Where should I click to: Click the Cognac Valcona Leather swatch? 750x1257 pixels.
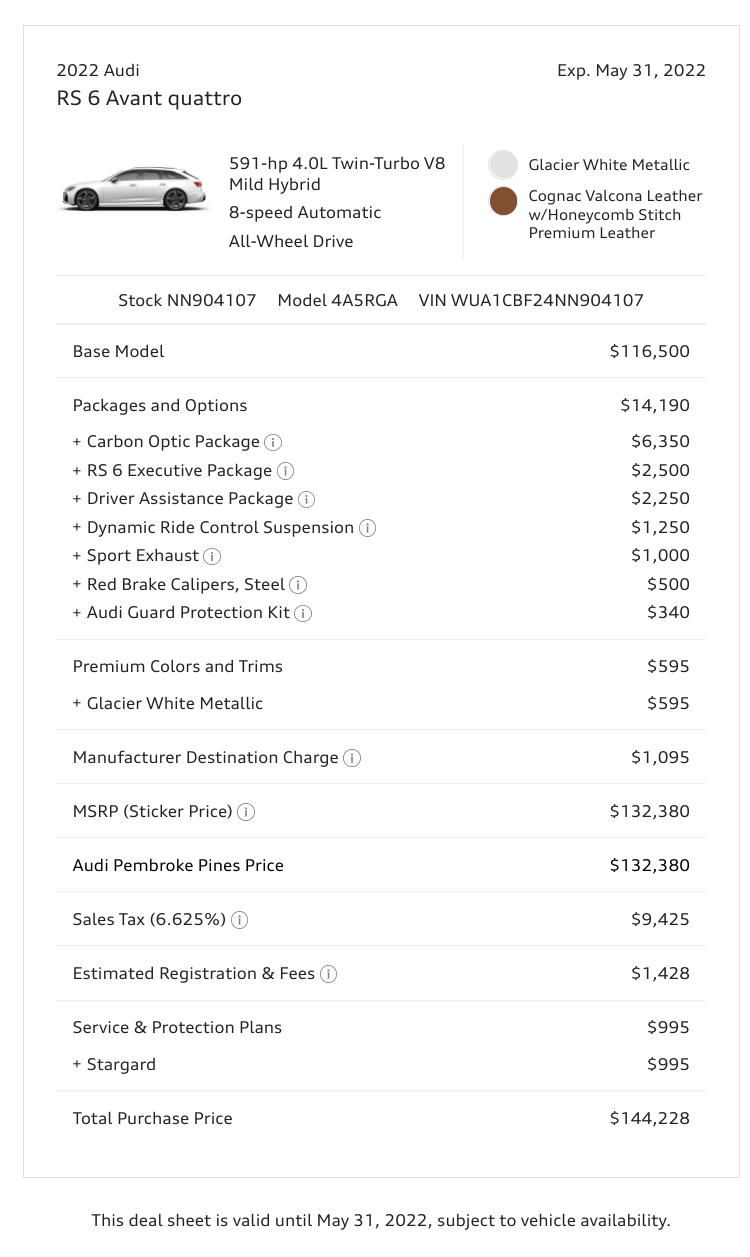(x=503, y=201)
